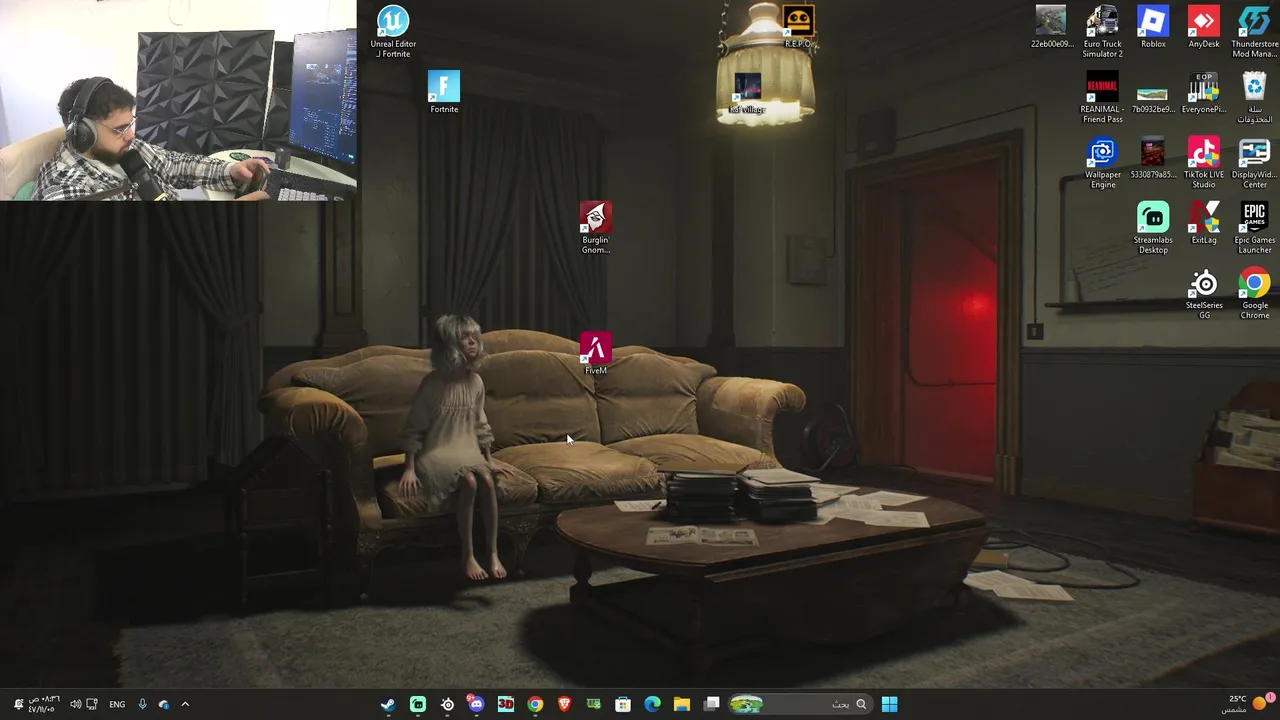Open the AnyDesk desktop shortcut
The image size is (1280, 720).
[x=1204, y=27]
